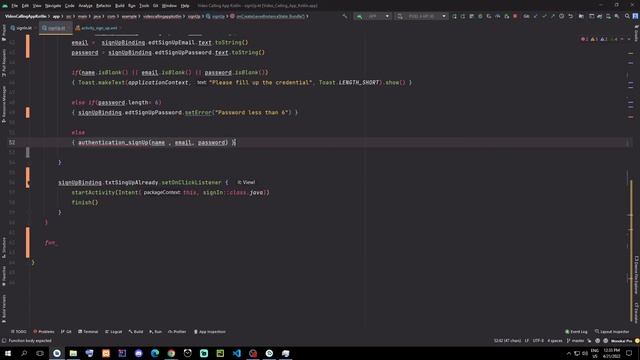Click the 'example' breadcrumb segment

coord(129,16)
